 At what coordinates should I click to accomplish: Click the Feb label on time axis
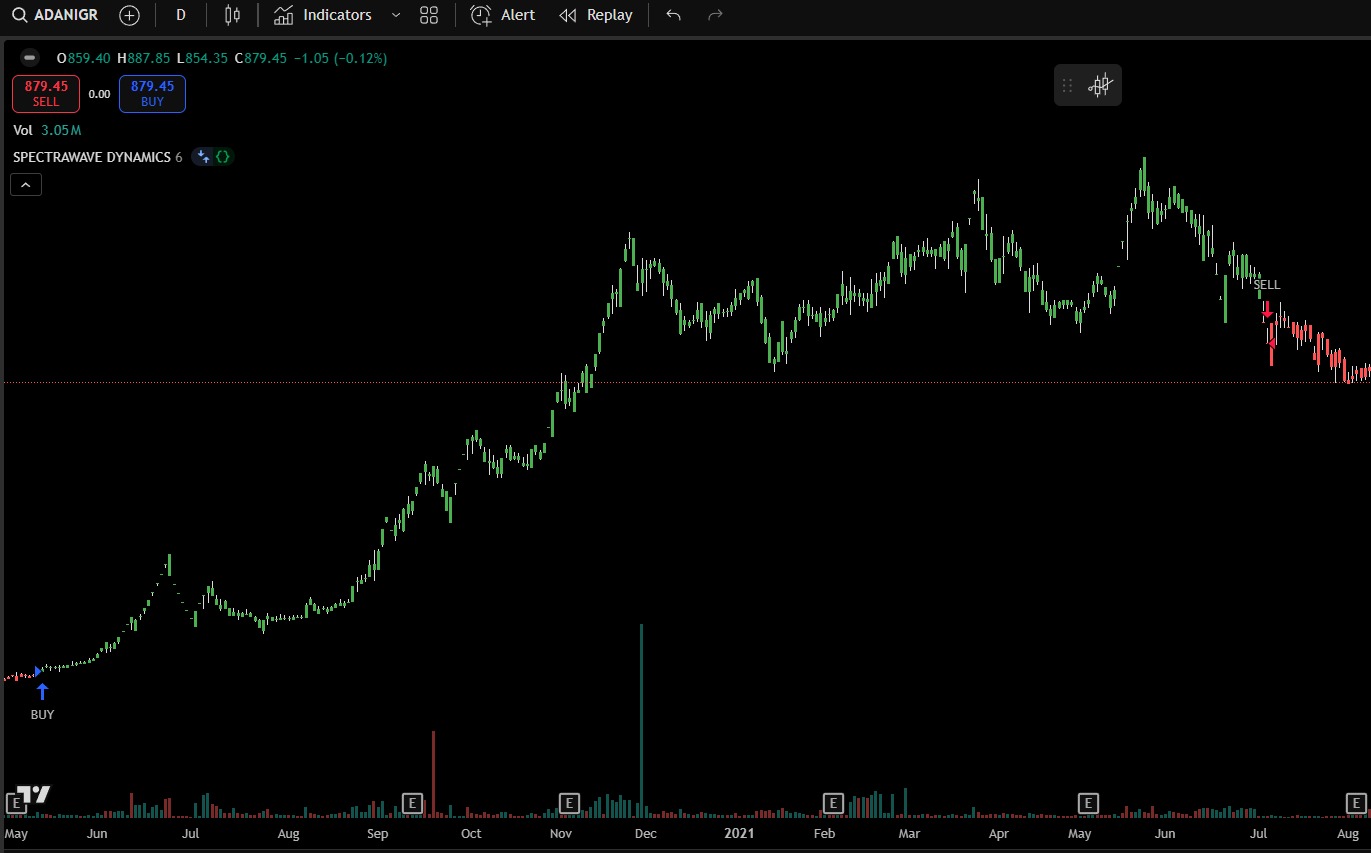coord(824,833)
